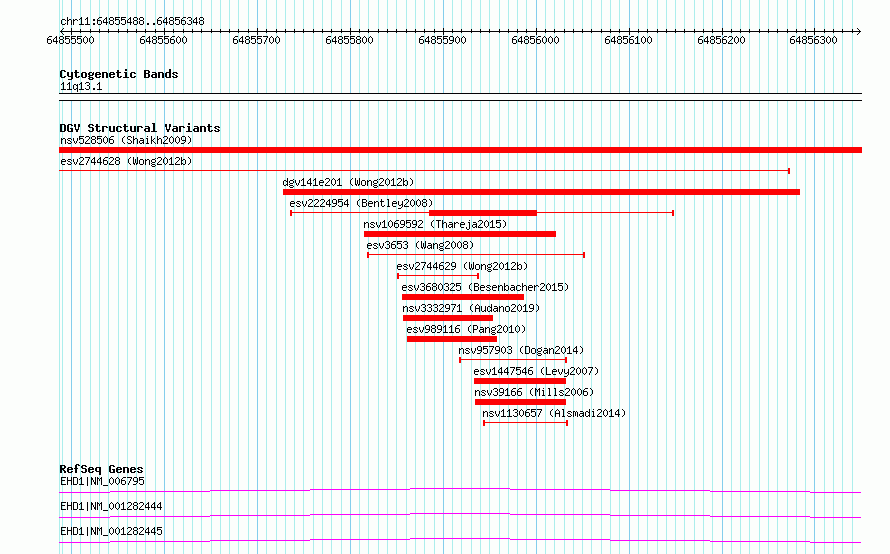Image resolution: width=890 pixels, height=554 pixels.
Task: Select the 11q13.1 band label
Action: 81,86
